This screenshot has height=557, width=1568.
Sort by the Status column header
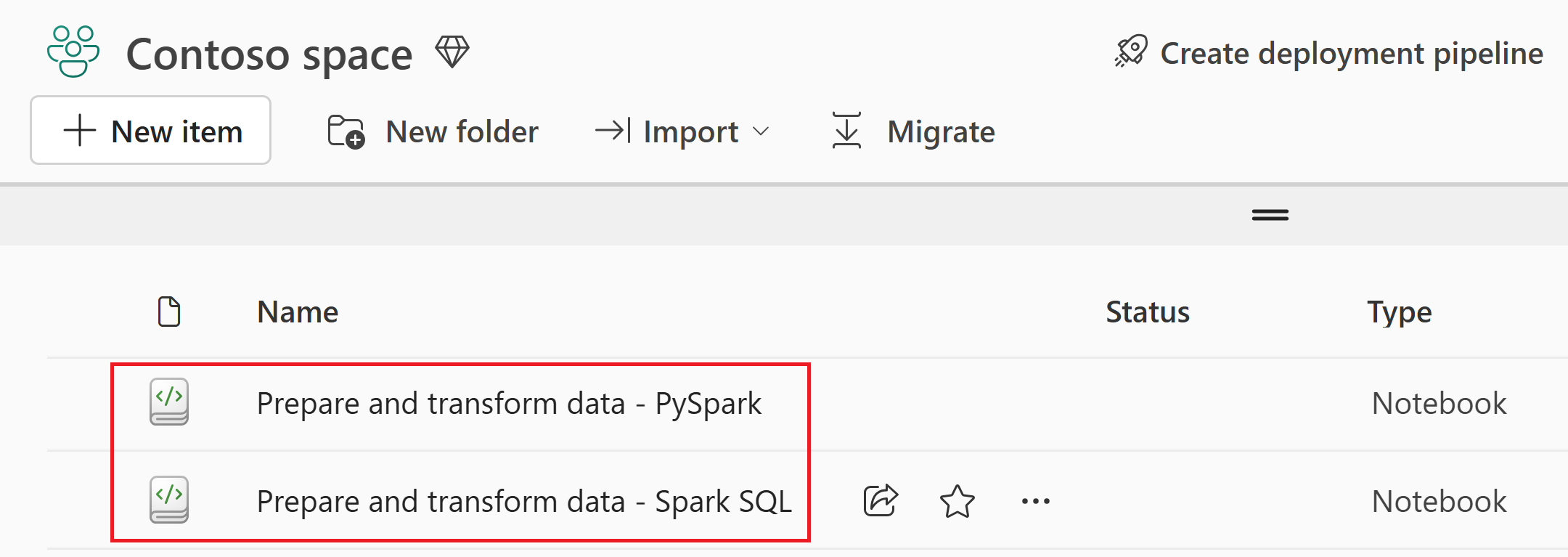point(1148,312)
